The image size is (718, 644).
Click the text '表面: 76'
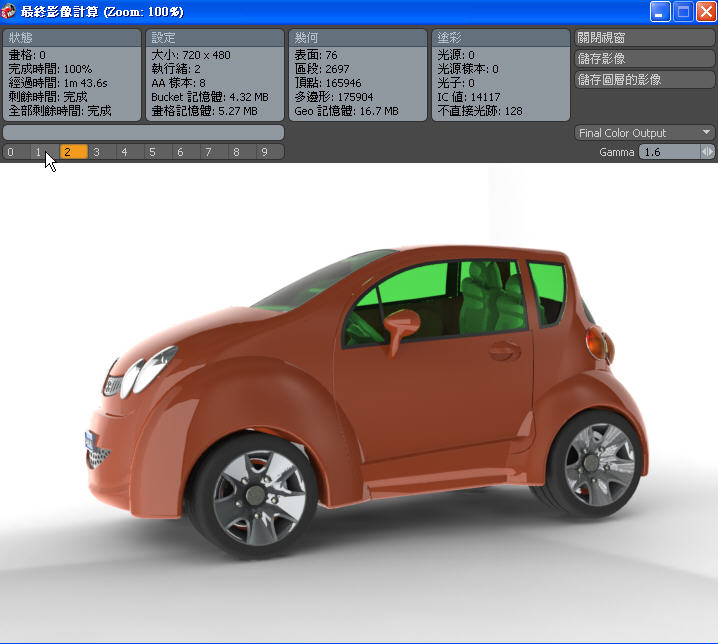(315, 55)
